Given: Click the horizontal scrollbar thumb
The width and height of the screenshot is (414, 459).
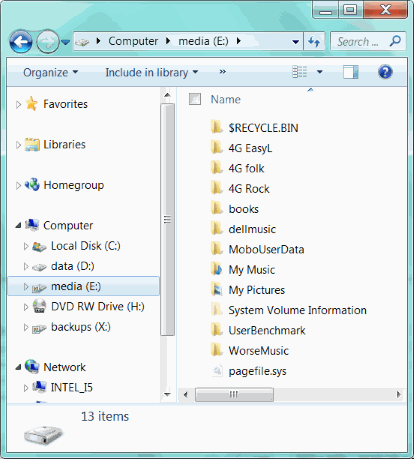Looking at the screenshot, I should [234, 394].
